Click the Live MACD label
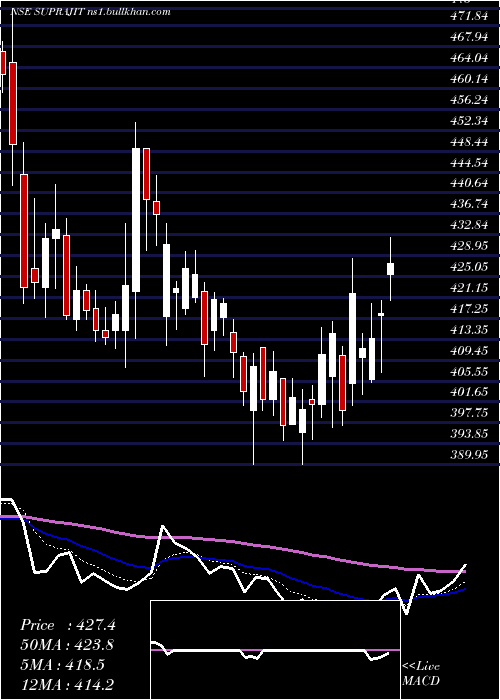This screenshot has height=700, width=500. 421,673
